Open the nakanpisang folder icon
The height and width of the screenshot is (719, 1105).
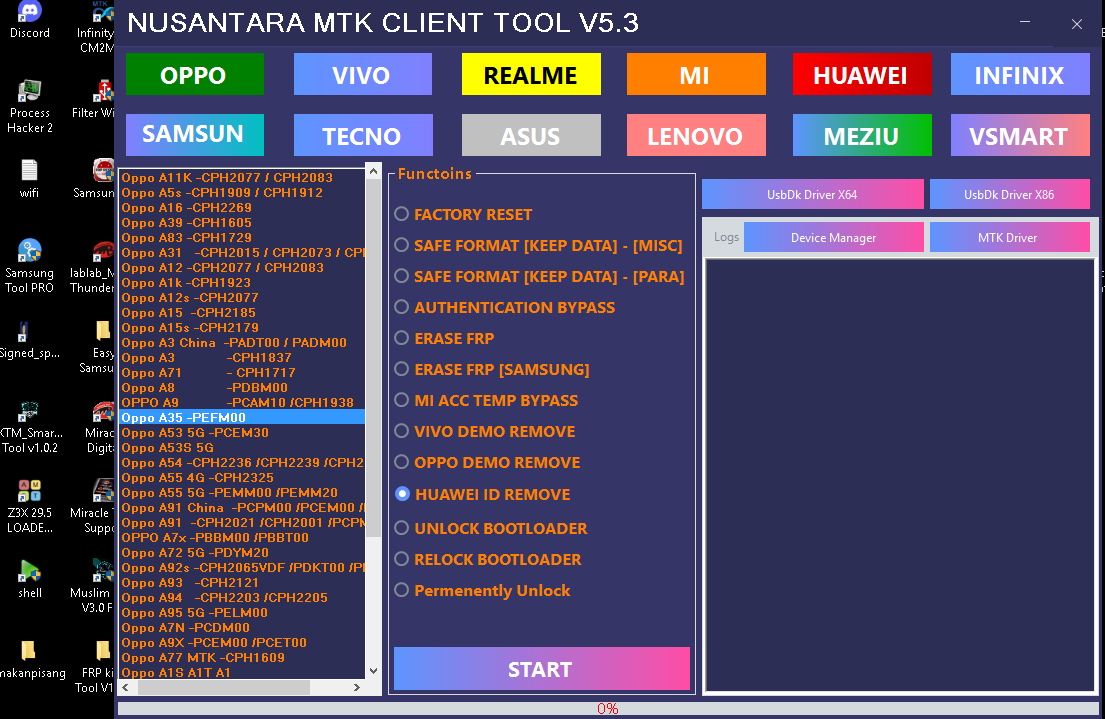click(x=30, y=660)
